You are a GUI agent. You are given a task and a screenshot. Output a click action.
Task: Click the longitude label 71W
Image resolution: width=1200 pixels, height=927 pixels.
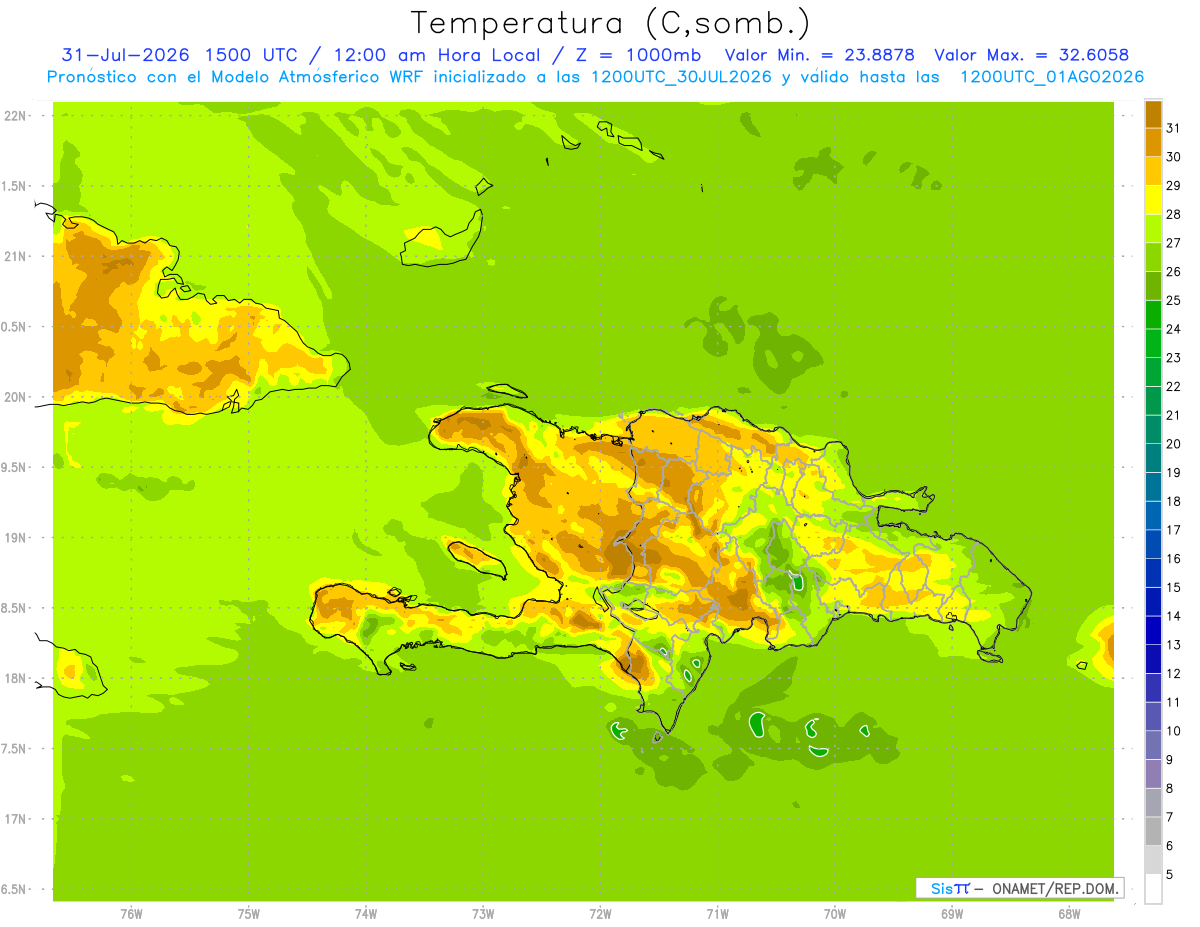tap(717, 914)
